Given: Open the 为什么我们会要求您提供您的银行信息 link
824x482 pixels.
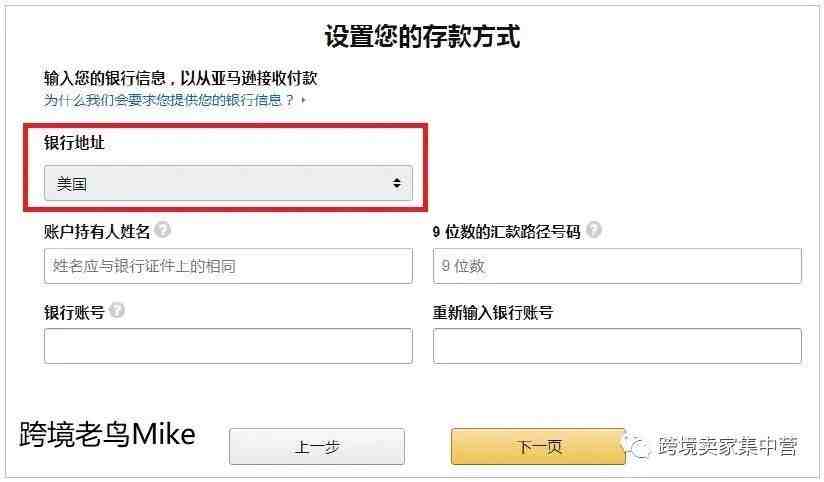Looking at the screenshot, I should 169,100.
